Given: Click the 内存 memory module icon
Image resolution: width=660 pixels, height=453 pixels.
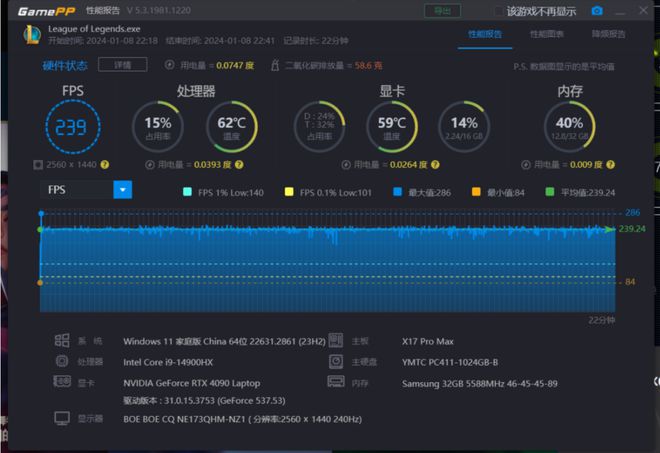Looking at the screenshot, I should tap(336, 382).
